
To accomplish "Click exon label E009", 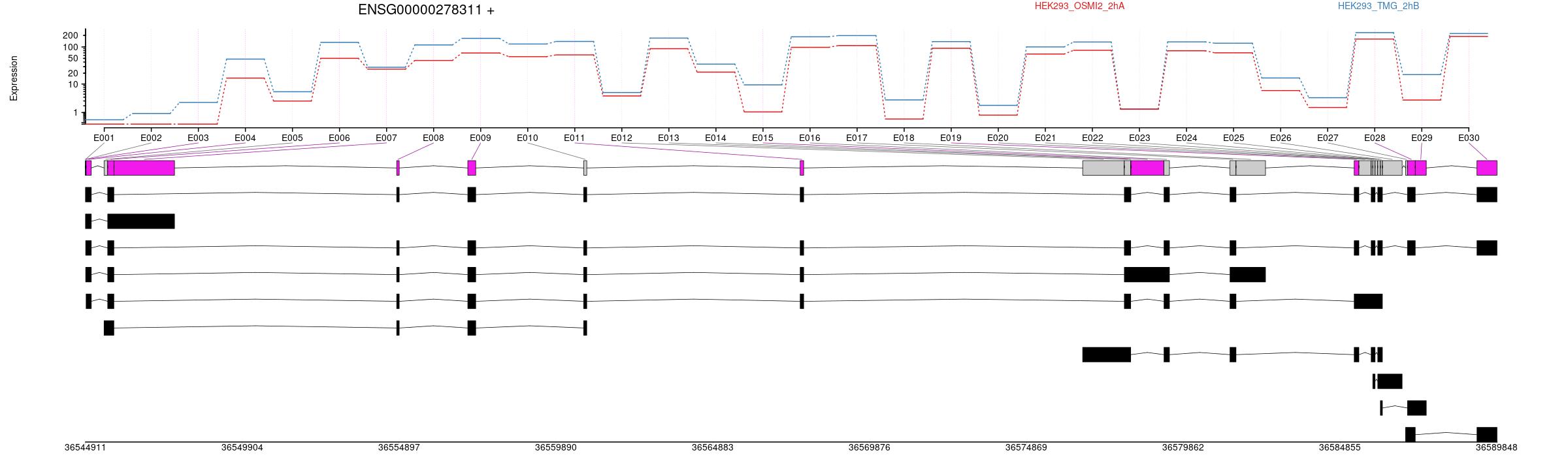I will (x=480, y=138).
